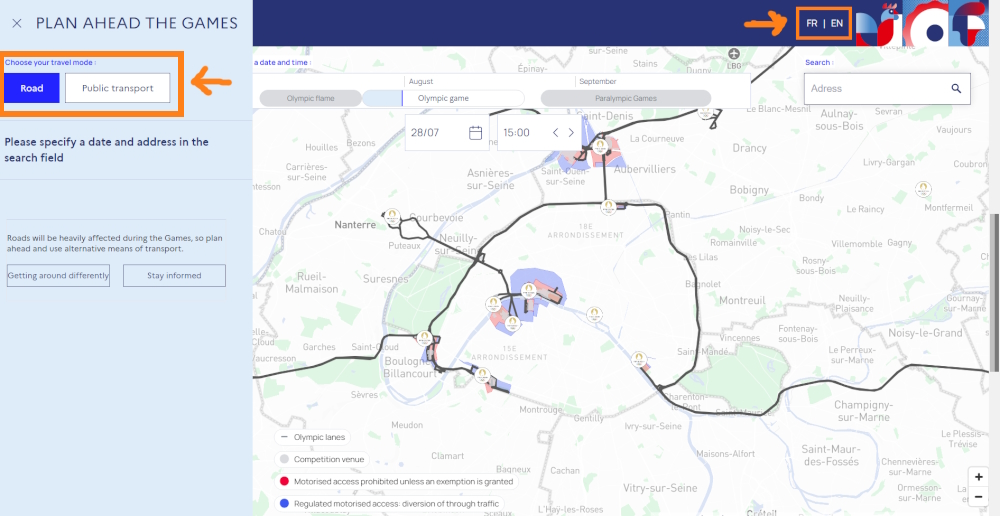Image resolution: width=1000 pixels, height=516 pixels.
Task: Click the blue dot in legend
Action: (284, 503)
